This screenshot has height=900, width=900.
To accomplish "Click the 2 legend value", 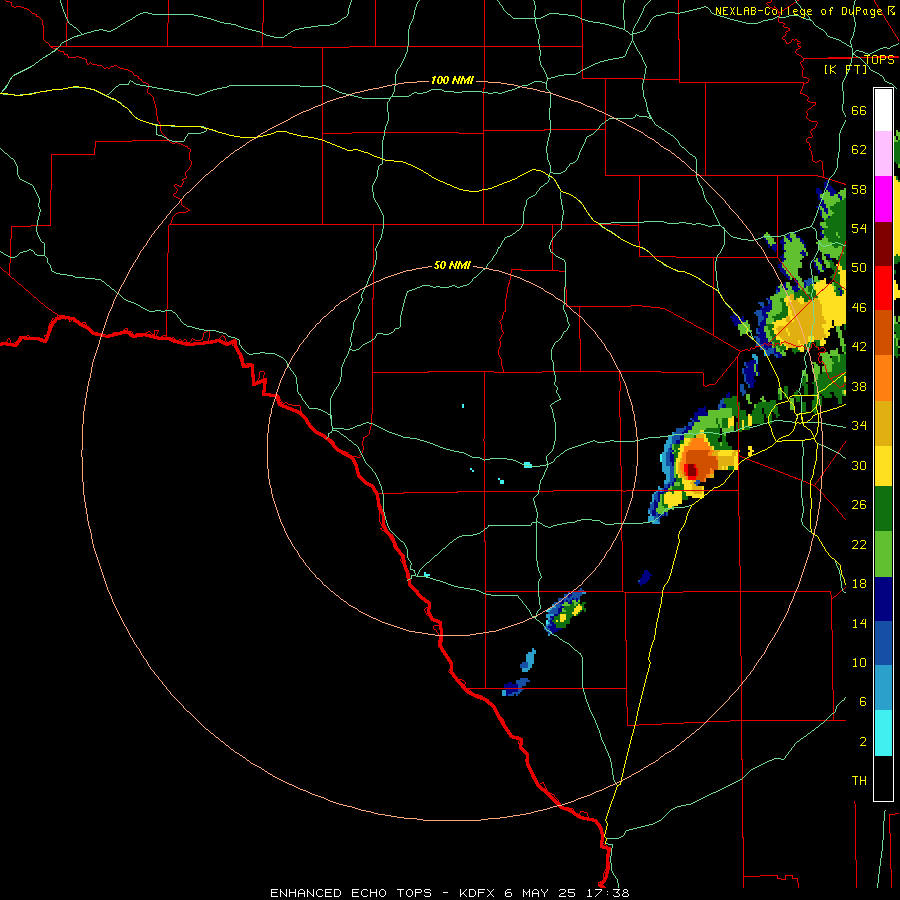I will [863, 741].
